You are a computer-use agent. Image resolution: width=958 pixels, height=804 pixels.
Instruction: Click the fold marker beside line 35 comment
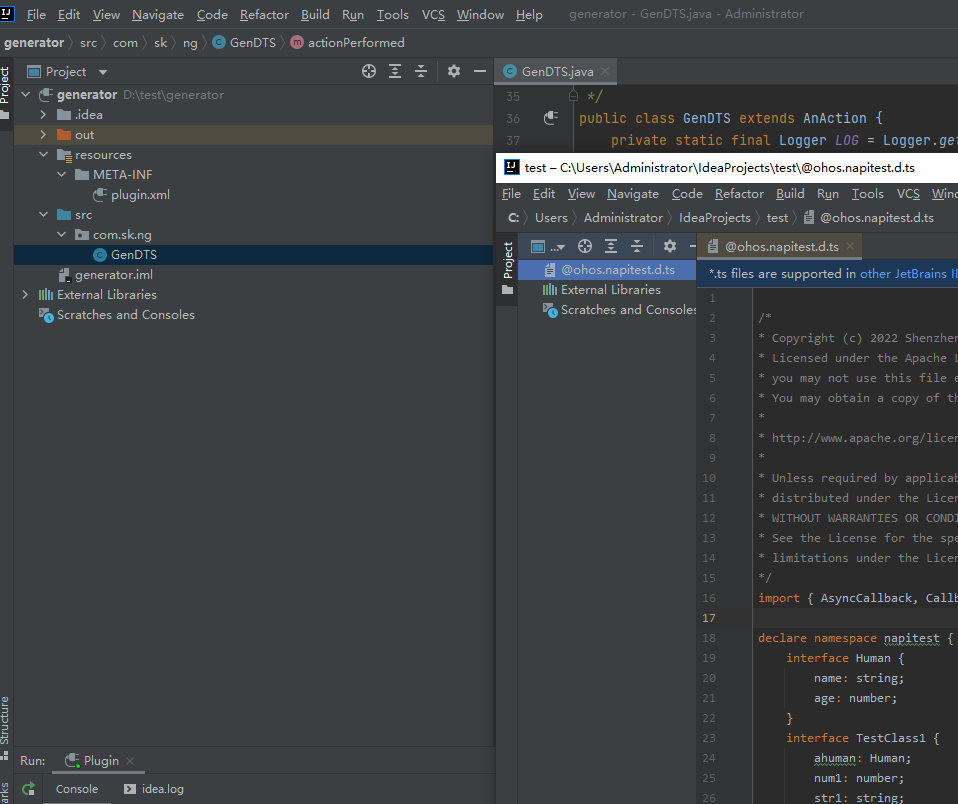point(573,96)
